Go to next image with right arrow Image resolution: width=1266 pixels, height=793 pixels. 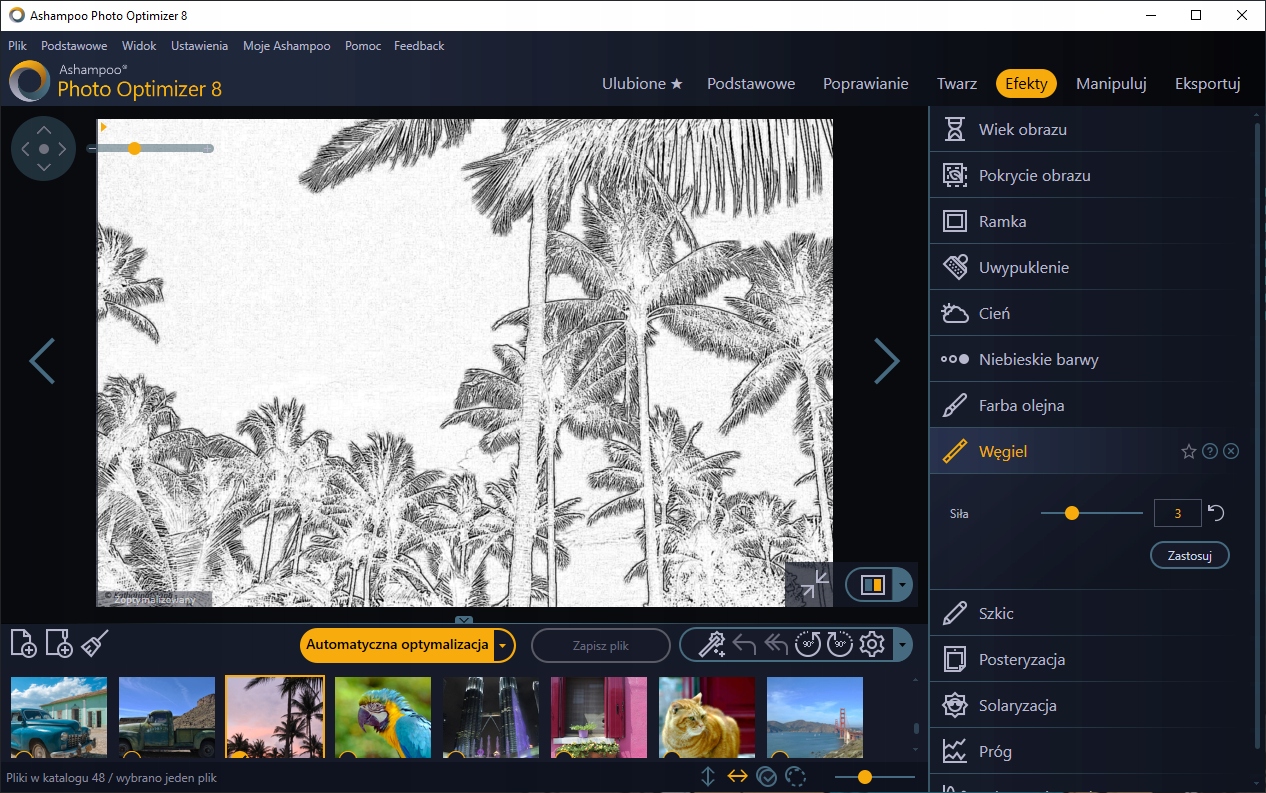point(886,361)
